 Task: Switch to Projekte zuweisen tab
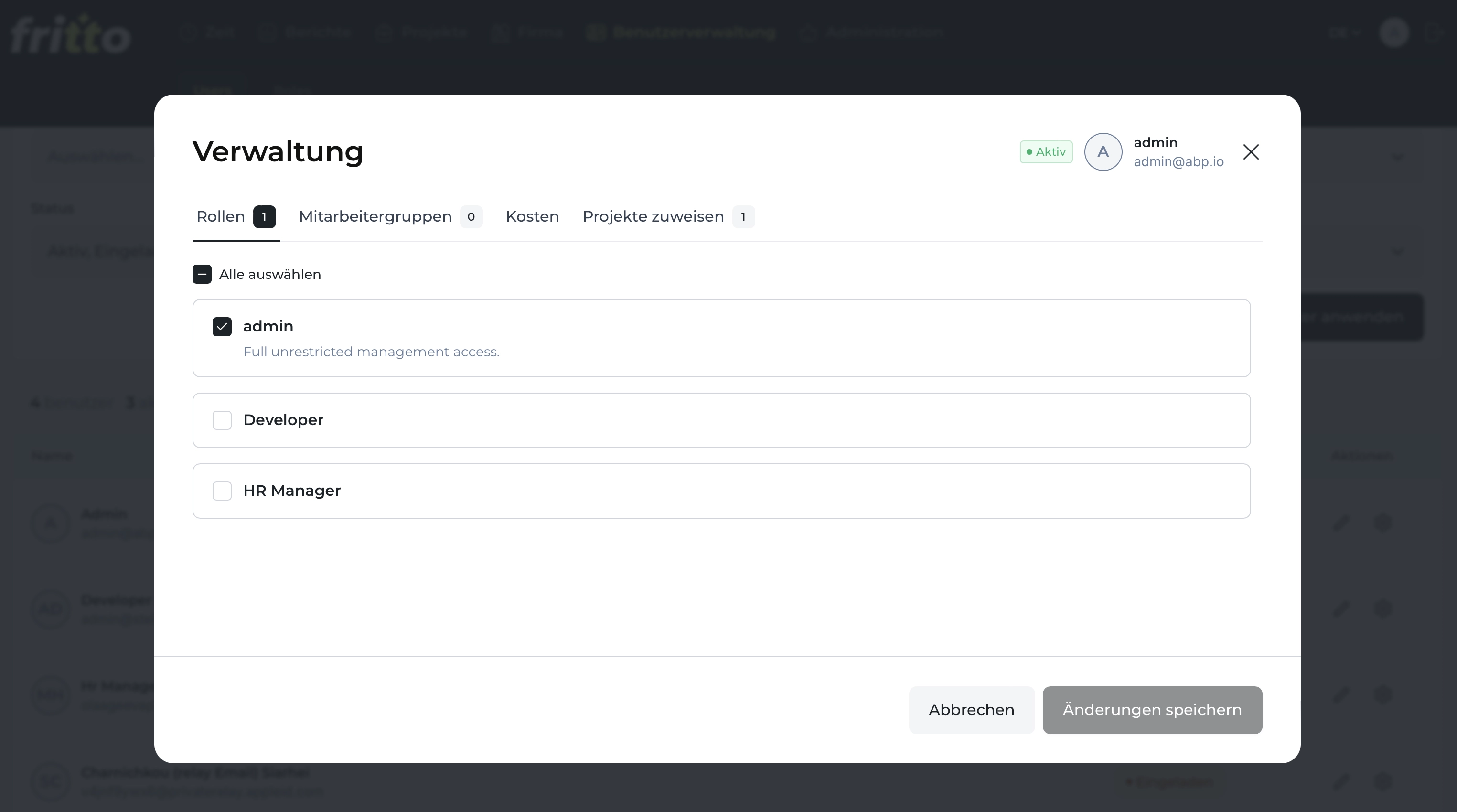[668, 216]
